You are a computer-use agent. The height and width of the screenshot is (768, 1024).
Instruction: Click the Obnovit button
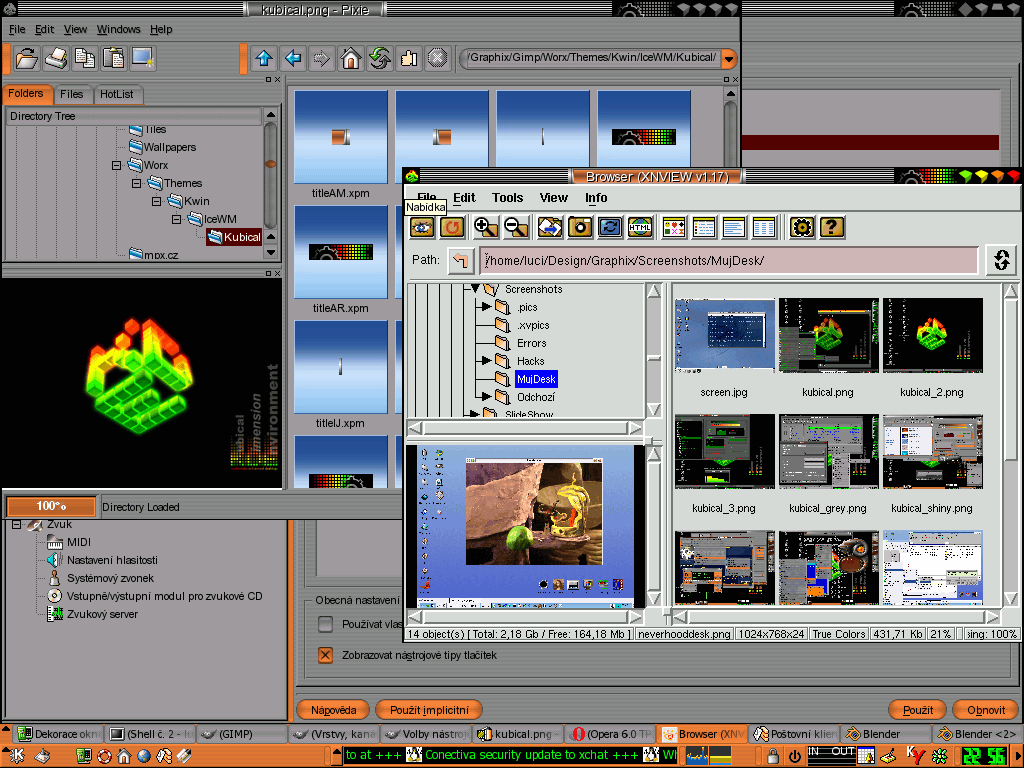[x=986, y=710]
